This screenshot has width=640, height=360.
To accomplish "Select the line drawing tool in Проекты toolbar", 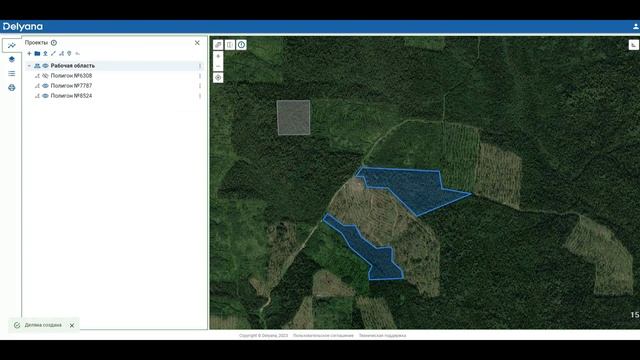I will 53,53.
